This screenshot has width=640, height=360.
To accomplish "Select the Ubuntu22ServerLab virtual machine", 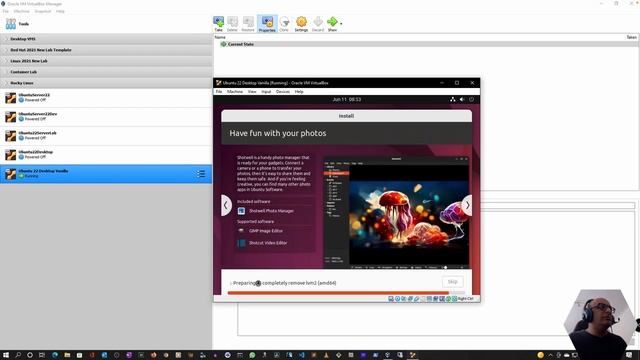I will 106,136.
